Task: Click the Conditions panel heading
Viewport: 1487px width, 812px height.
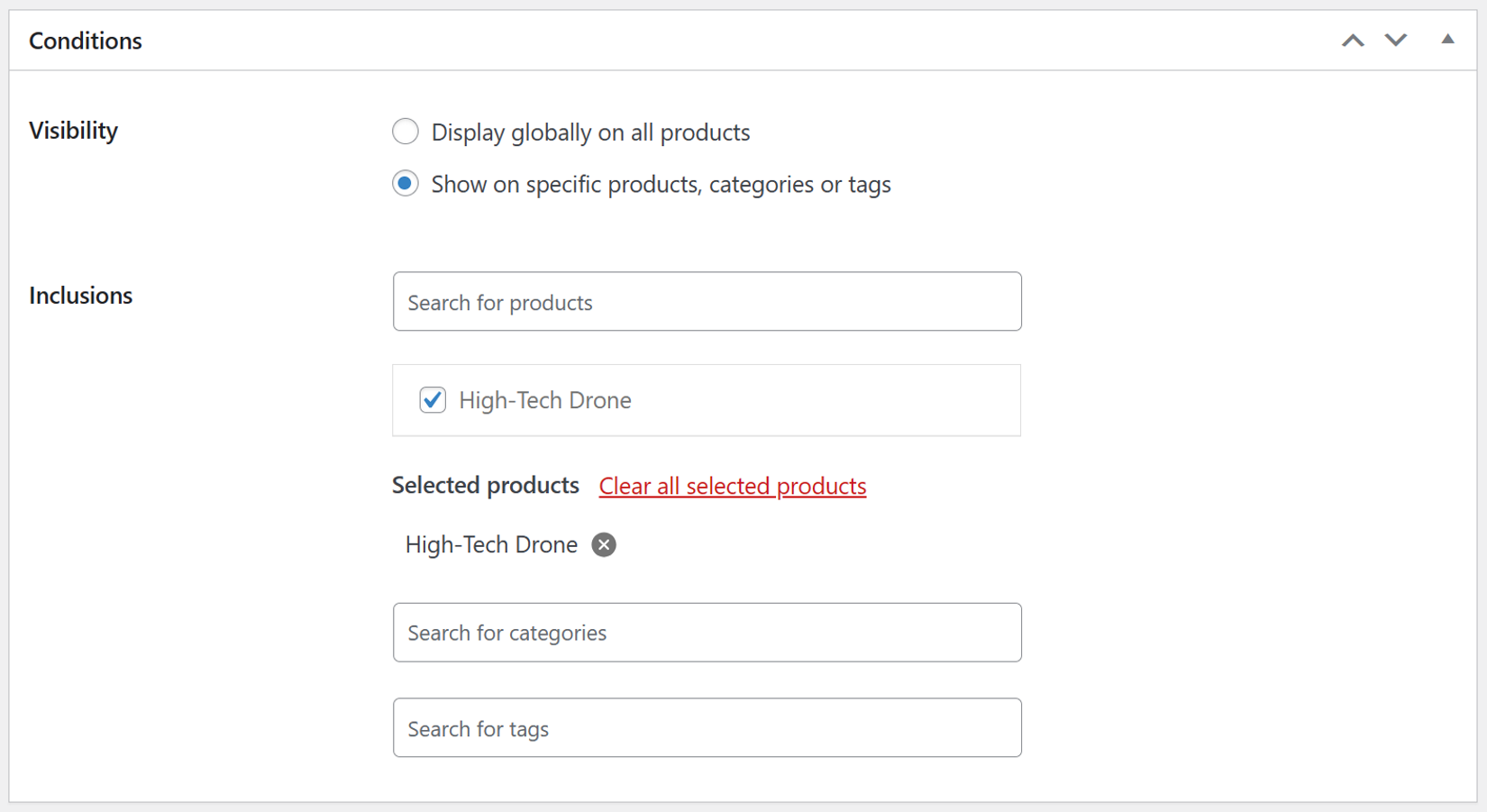Action: pos(86,40)
